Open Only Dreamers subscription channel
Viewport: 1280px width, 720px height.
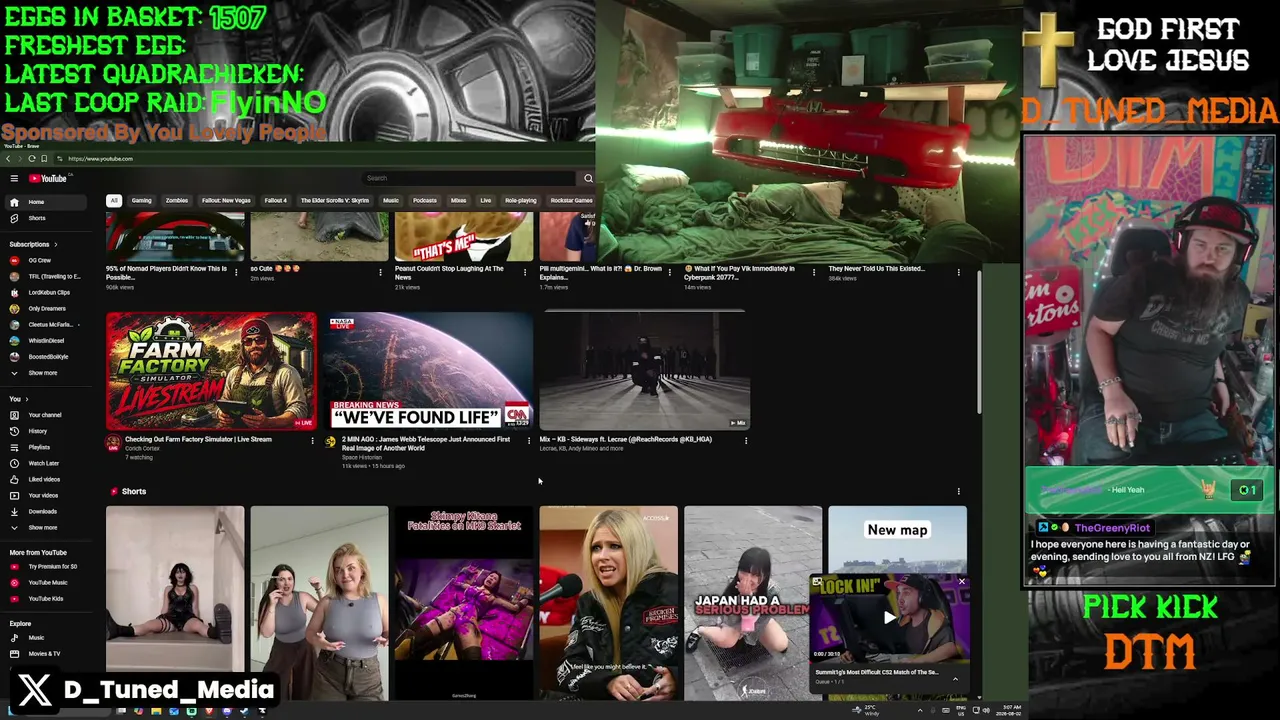point(47,308)
